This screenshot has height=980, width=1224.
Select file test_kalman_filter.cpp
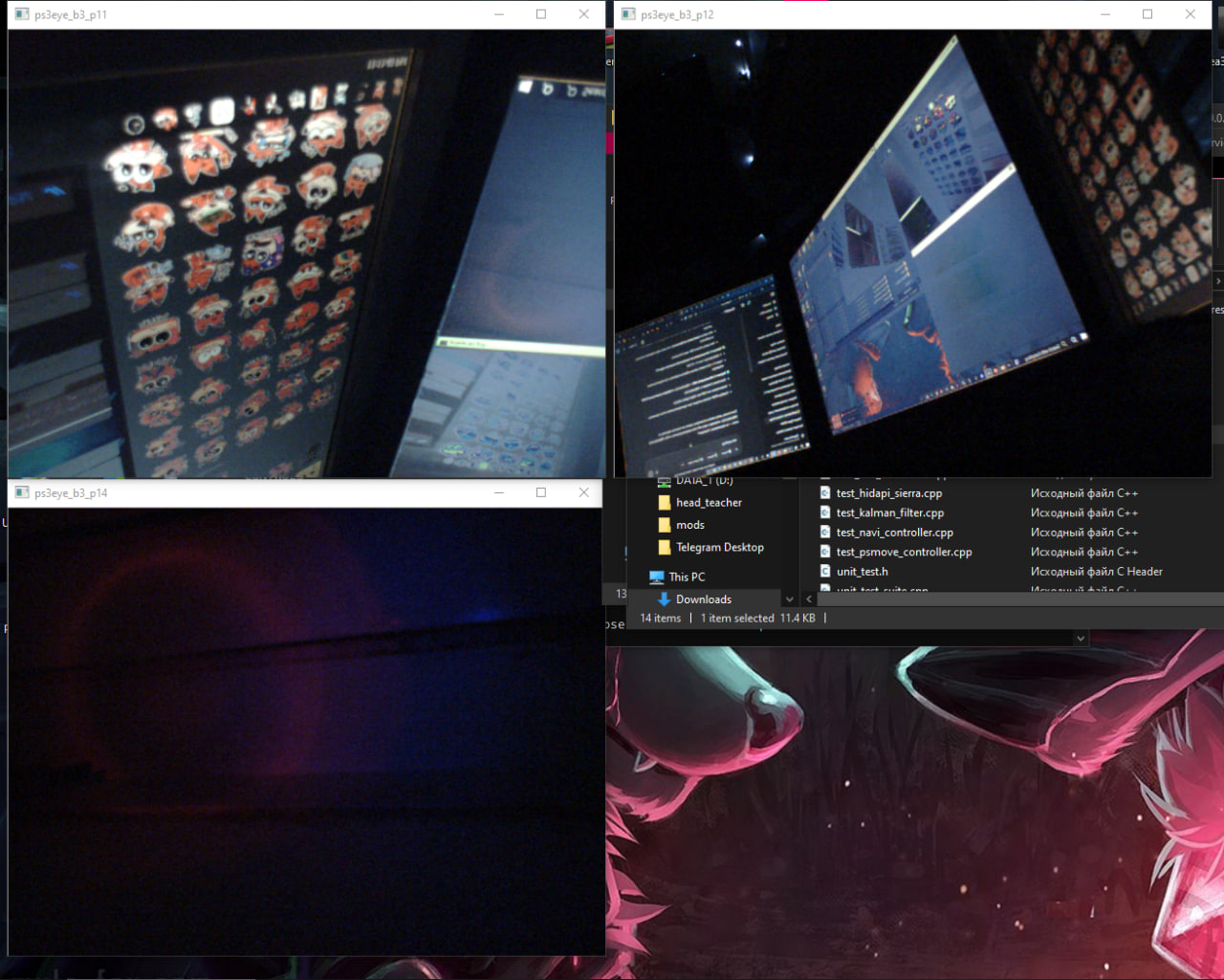[x=890, y=513]
